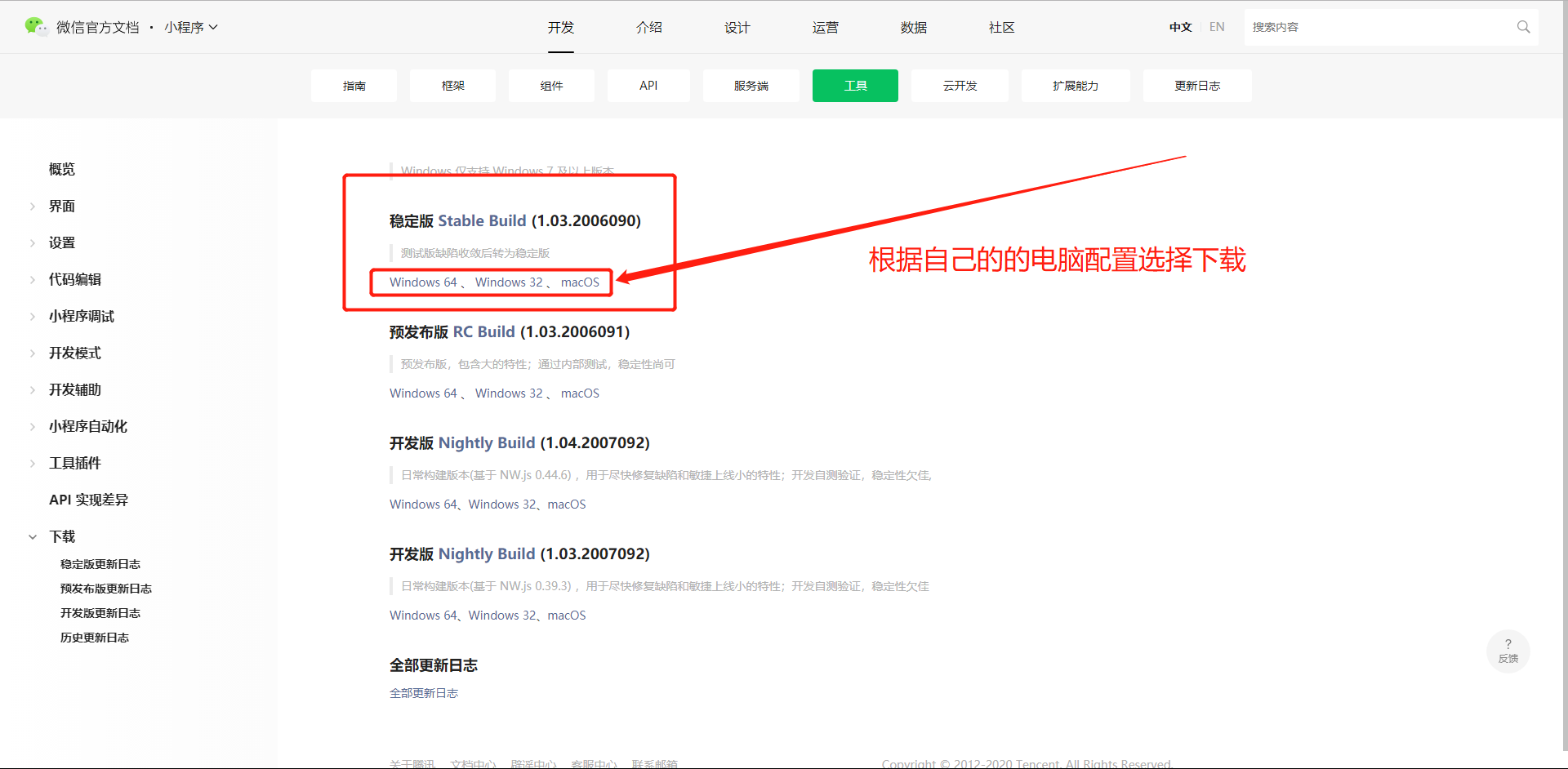Click the search magnifier icon
The height and width of the screenshot is (769, 1568).
1523,27
